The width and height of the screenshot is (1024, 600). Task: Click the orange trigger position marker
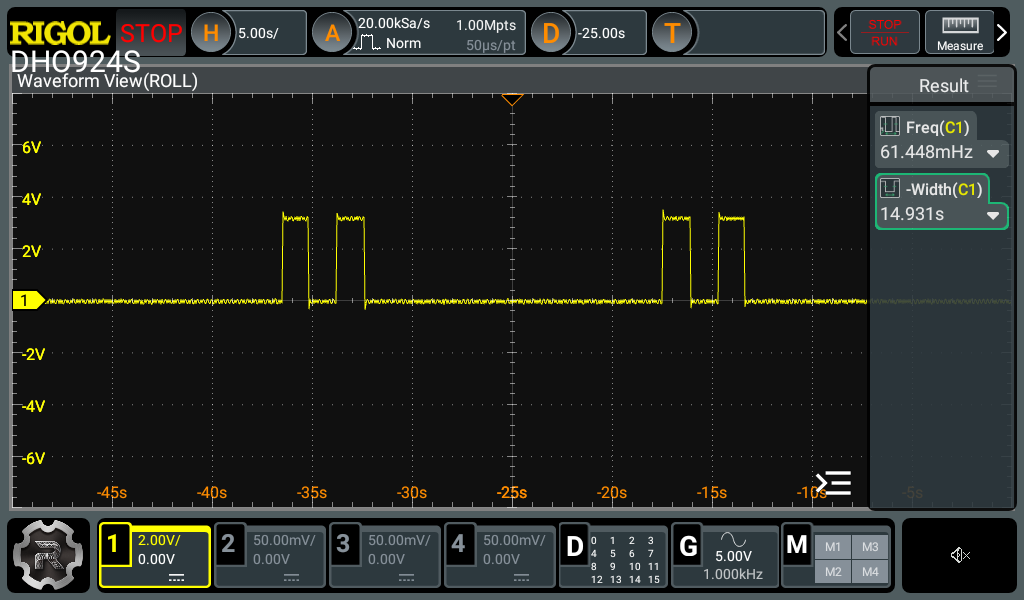512,100
